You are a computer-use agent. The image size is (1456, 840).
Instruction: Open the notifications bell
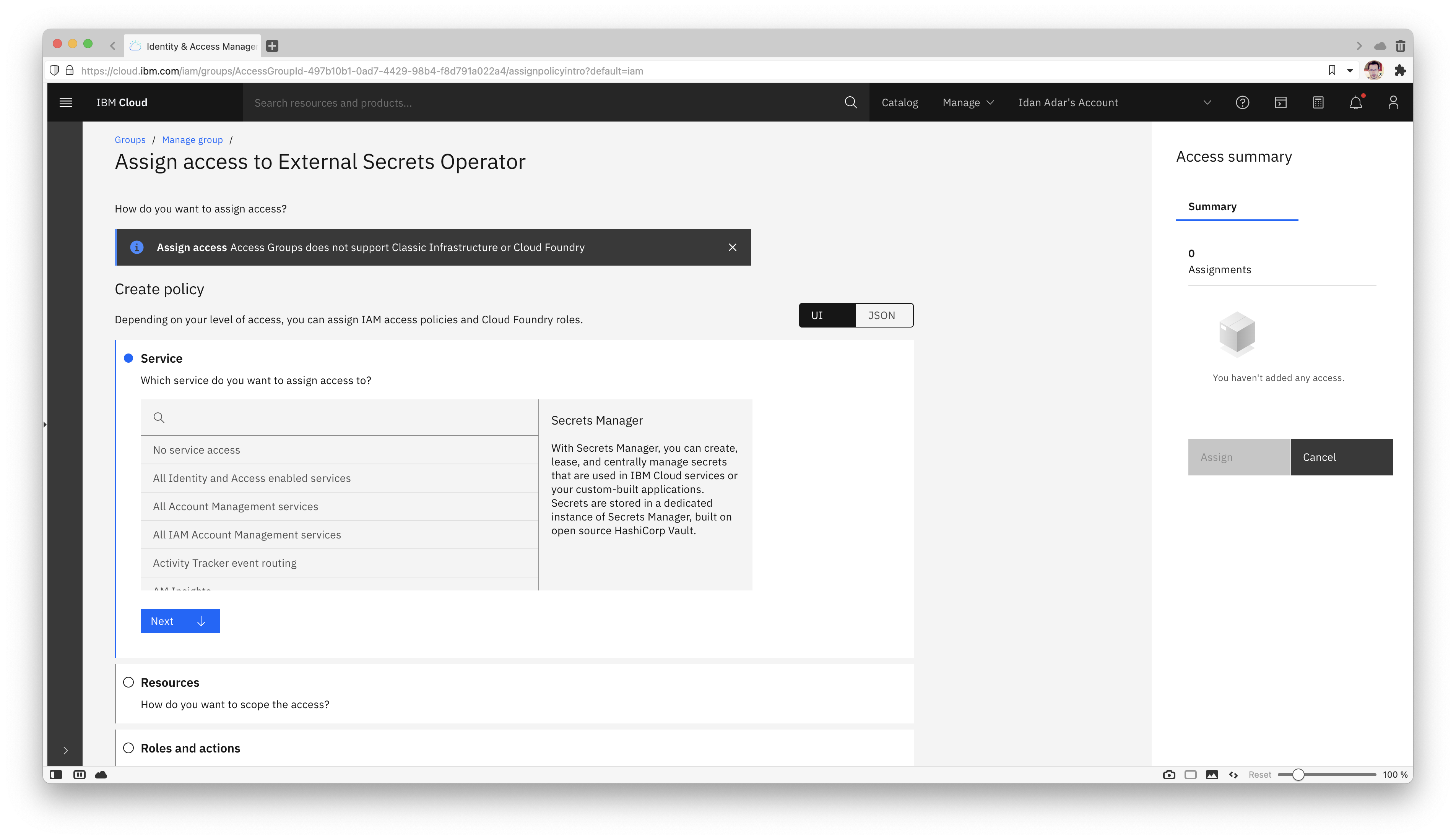(x=1355, y=103)
